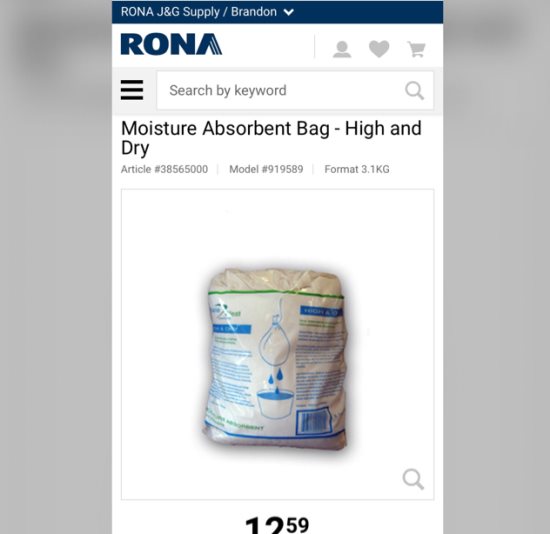Open the moisture absorbent bag product photo
Screen dimensions: 550x534
click(x=276, y=359)
